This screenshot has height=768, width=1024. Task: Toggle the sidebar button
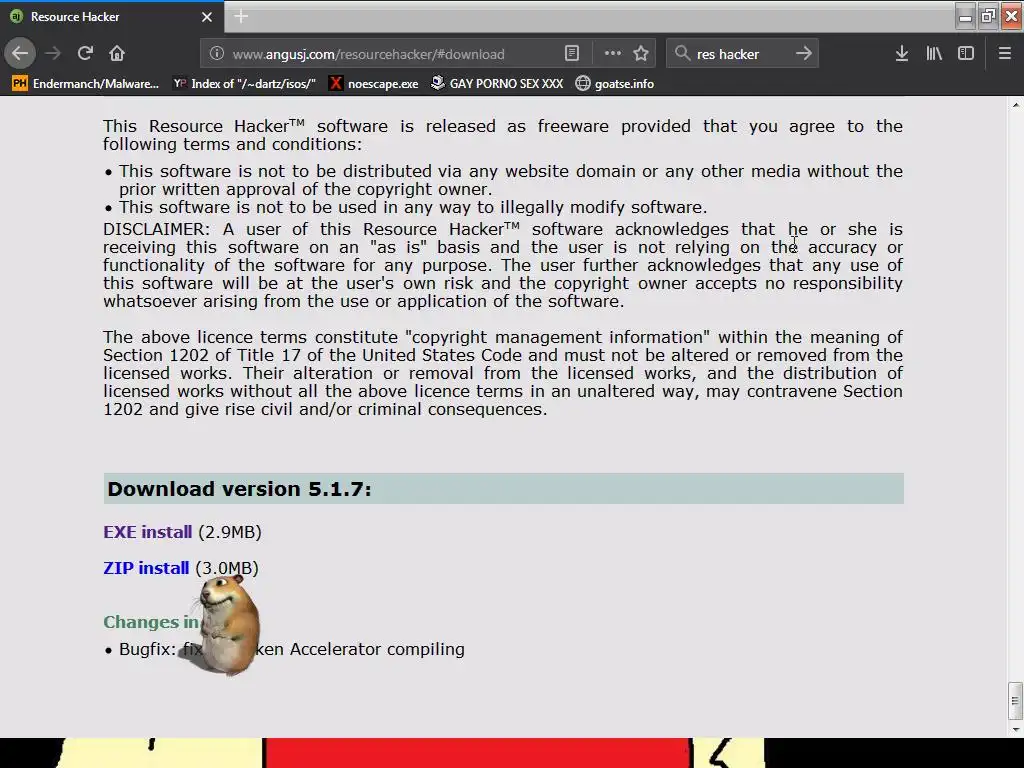(966, 54)
